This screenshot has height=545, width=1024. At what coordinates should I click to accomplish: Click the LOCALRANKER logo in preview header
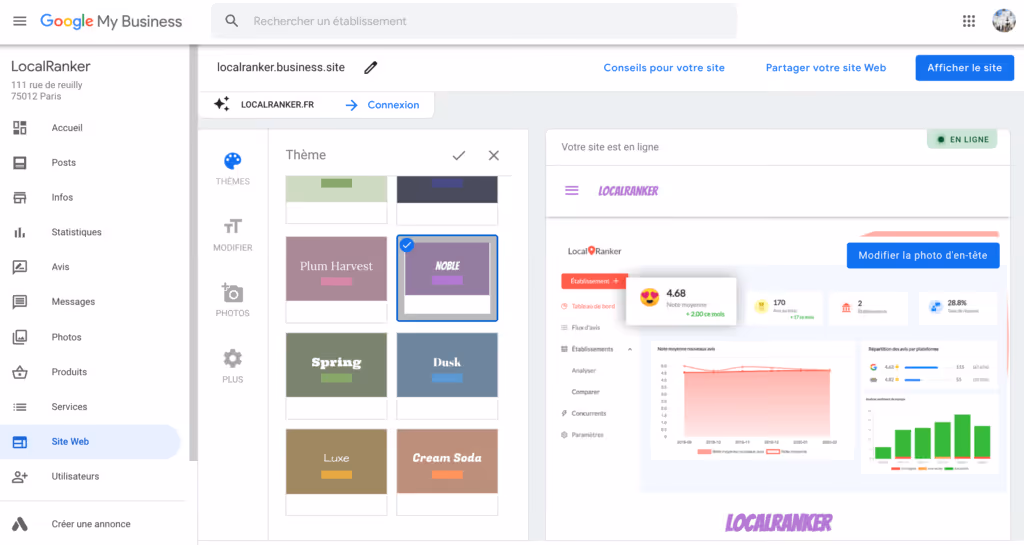click(628, 191)
